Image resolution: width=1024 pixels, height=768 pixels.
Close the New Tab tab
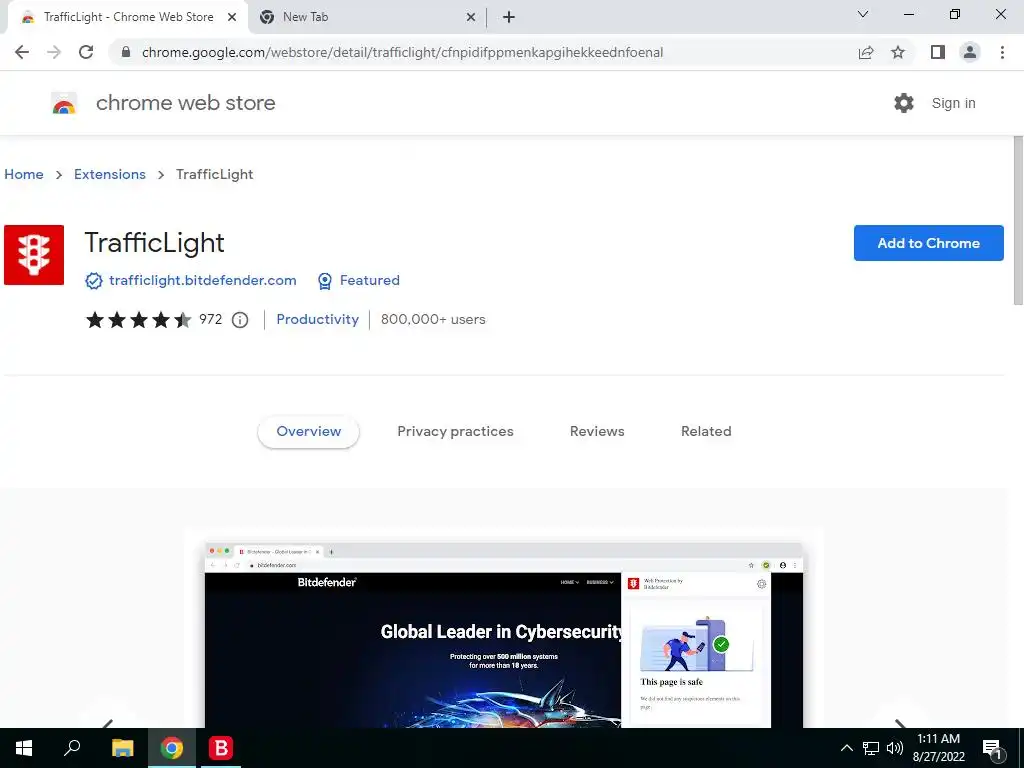[471, 17]
